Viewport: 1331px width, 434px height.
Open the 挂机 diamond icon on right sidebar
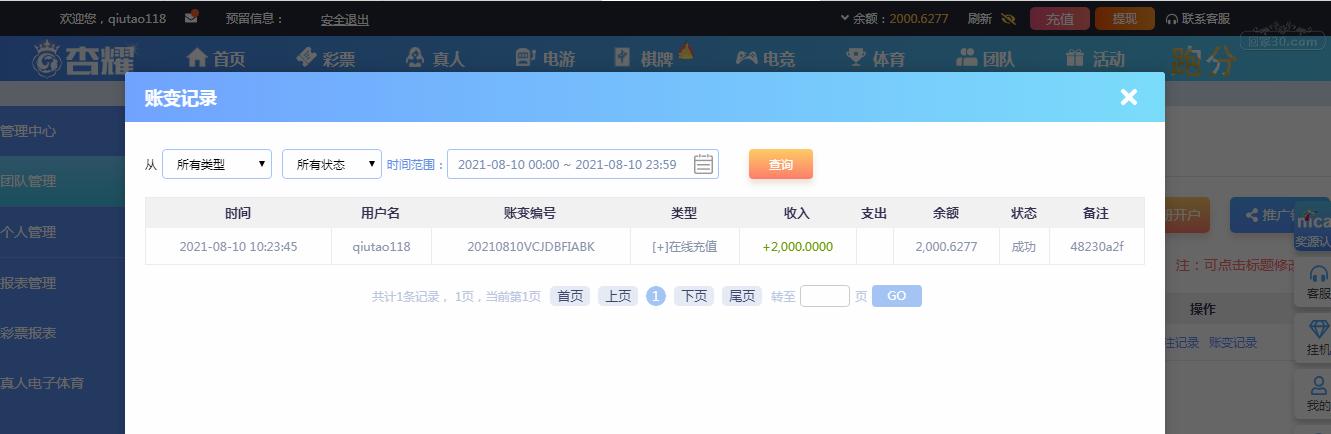1318,330
